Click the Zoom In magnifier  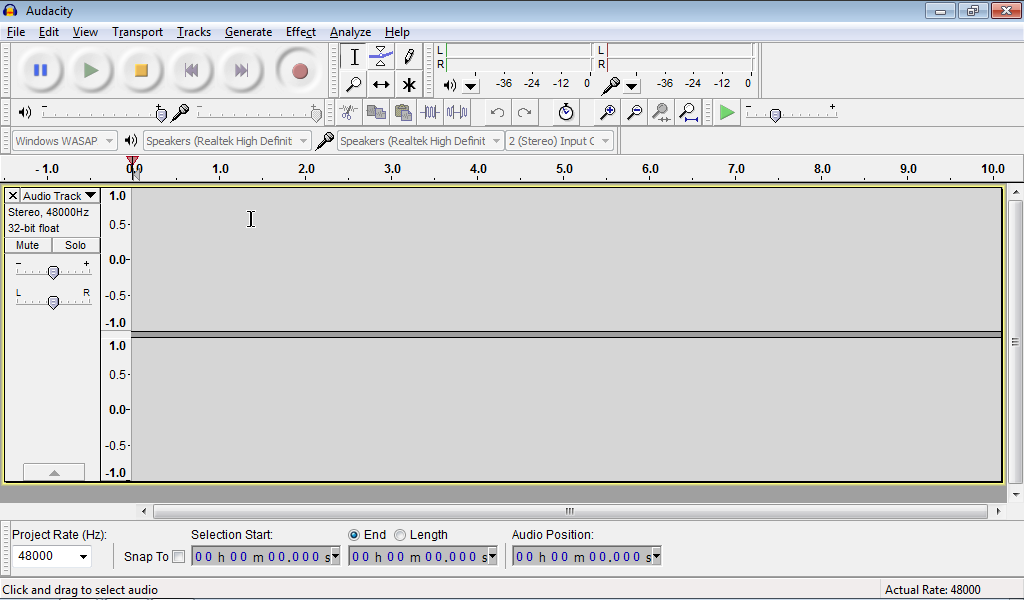[607, 112]
